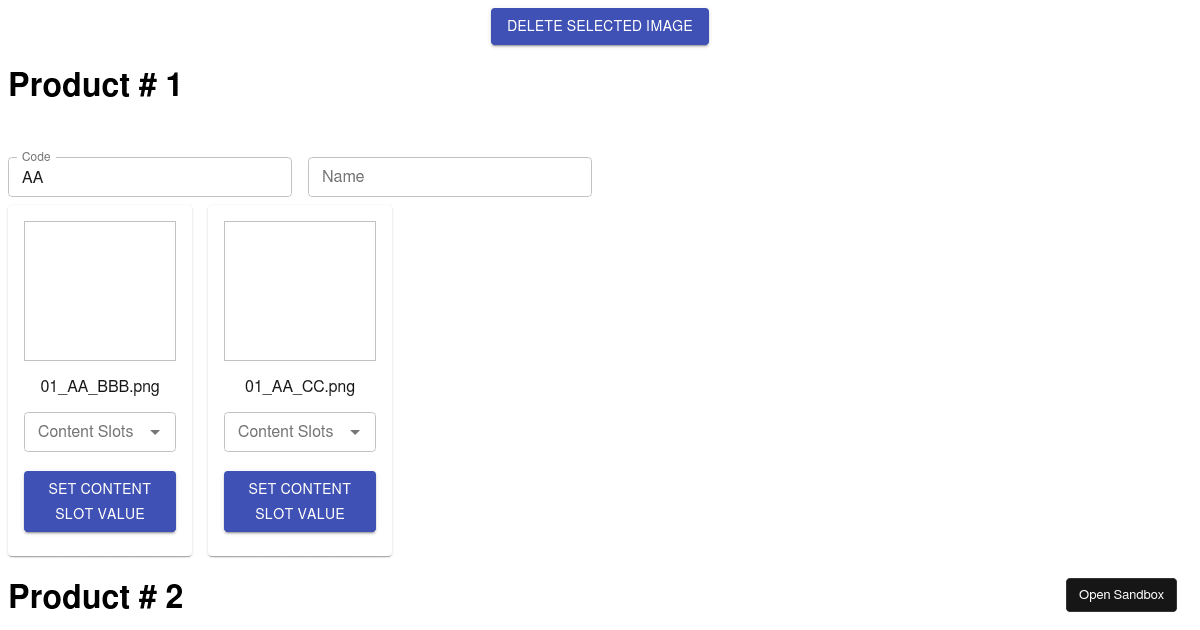Image resolution: width=1200 pixels, height=630 pixels.
Task: Set content slot value for 01_AA_CC.png
Action: [300, 501]
